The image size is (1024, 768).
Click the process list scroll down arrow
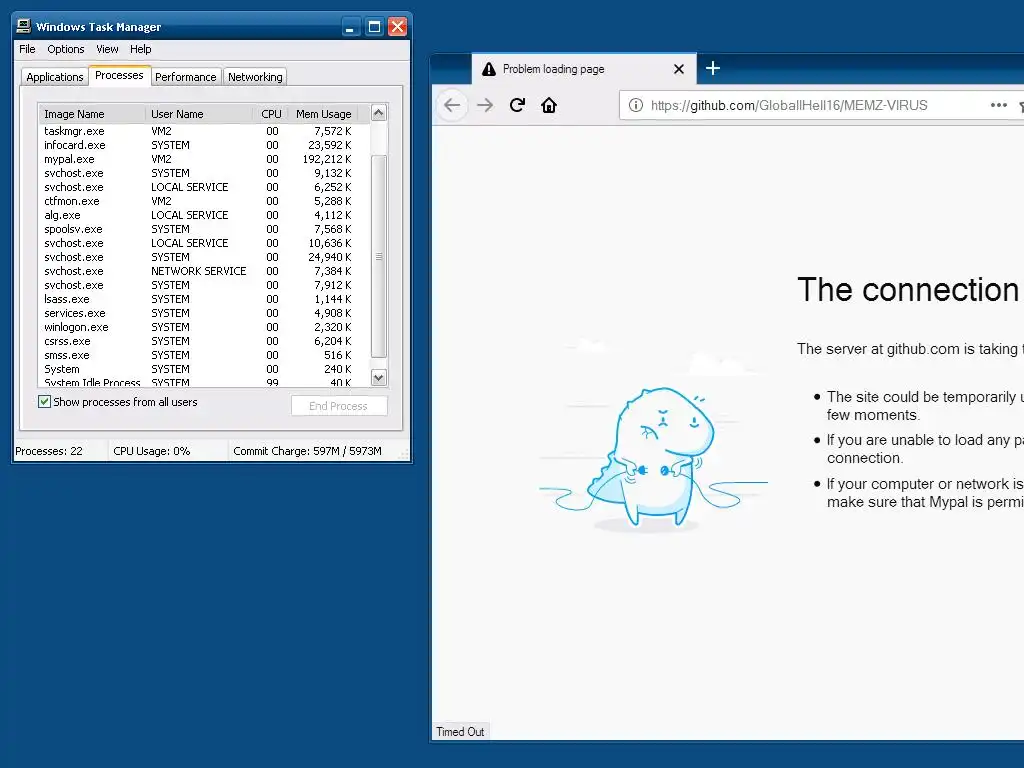click(379, 377)
